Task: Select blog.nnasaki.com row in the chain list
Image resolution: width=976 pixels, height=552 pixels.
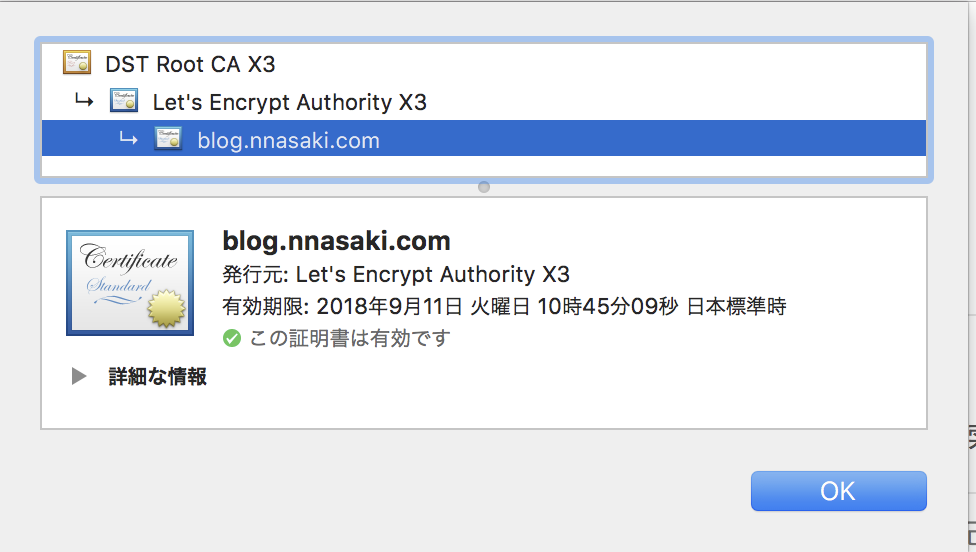Action: coord(484,138)
